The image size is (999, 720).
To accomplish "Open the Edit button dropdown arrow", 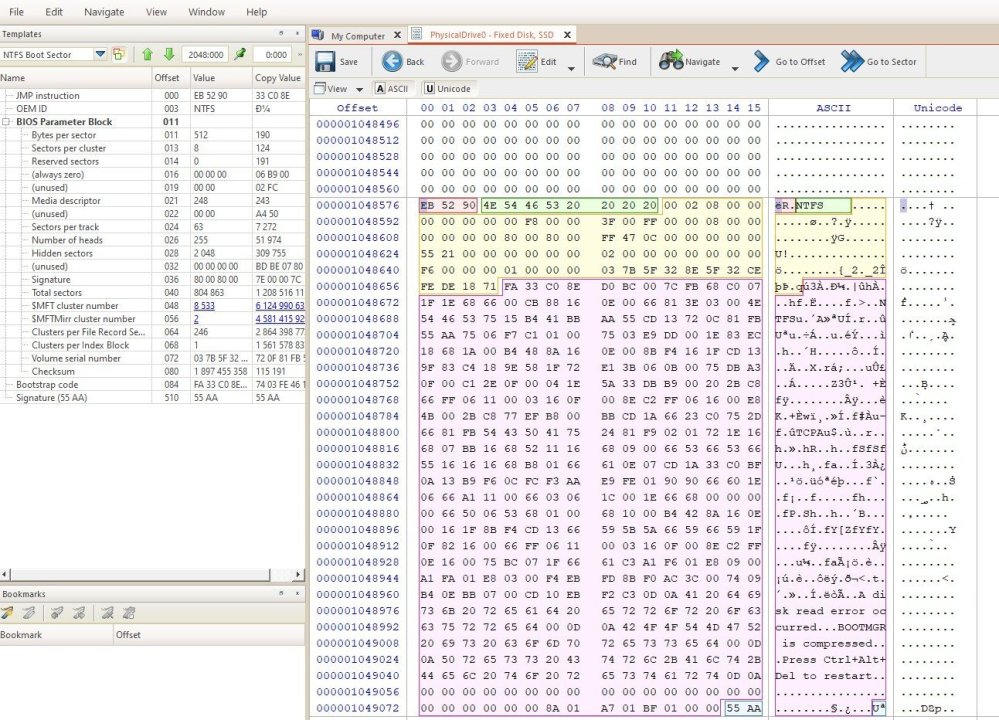I will pyautogui.click(x=571, y=68).
